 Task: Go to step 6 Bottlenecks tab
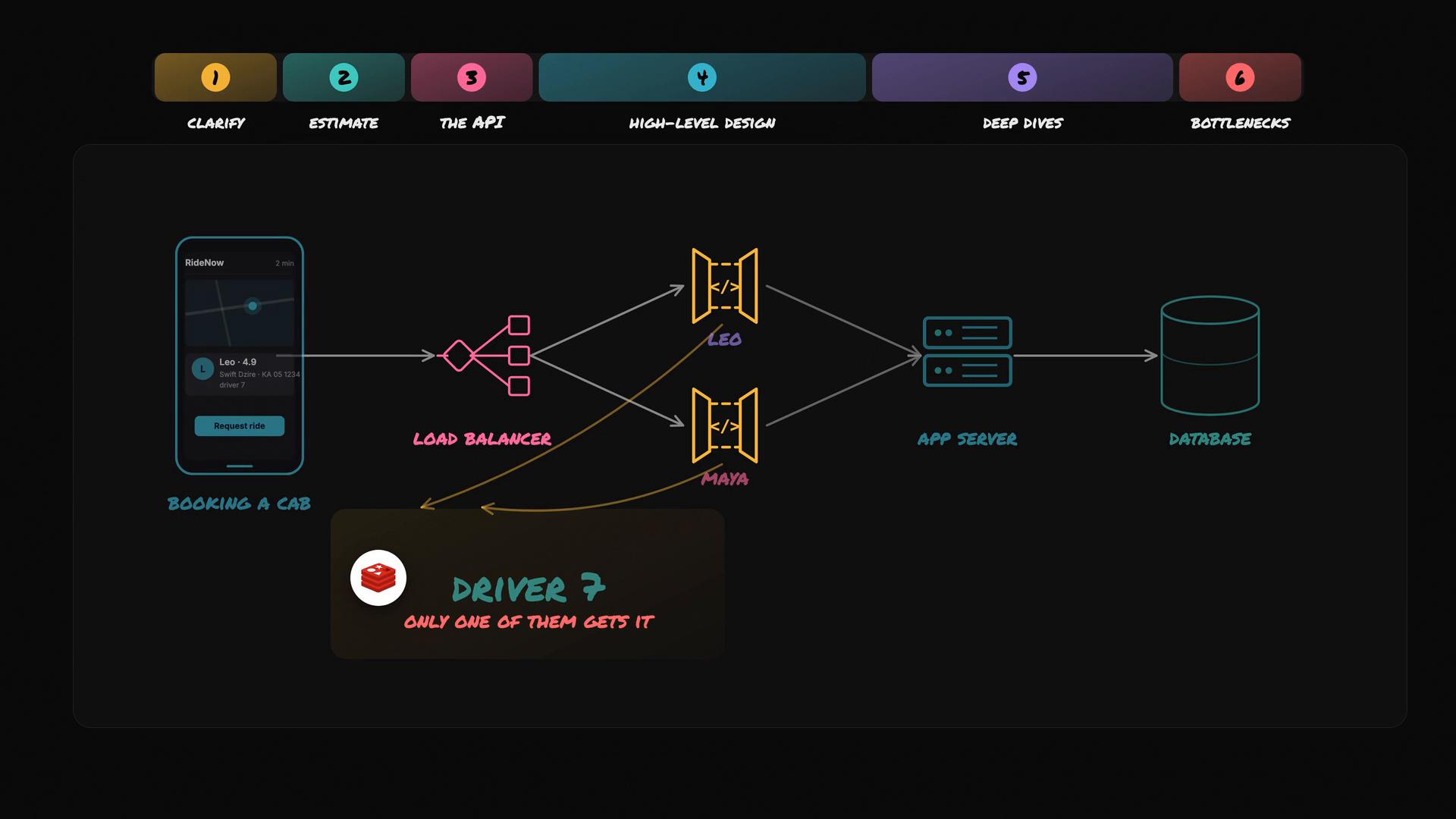pos(1240,77)
